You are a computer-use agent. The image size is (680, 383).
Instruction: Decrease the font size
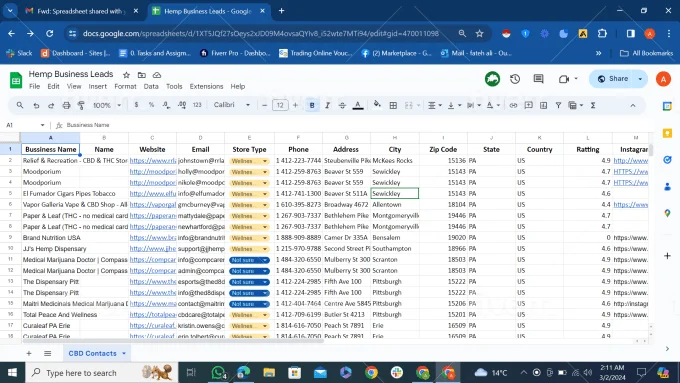(264, 105)
